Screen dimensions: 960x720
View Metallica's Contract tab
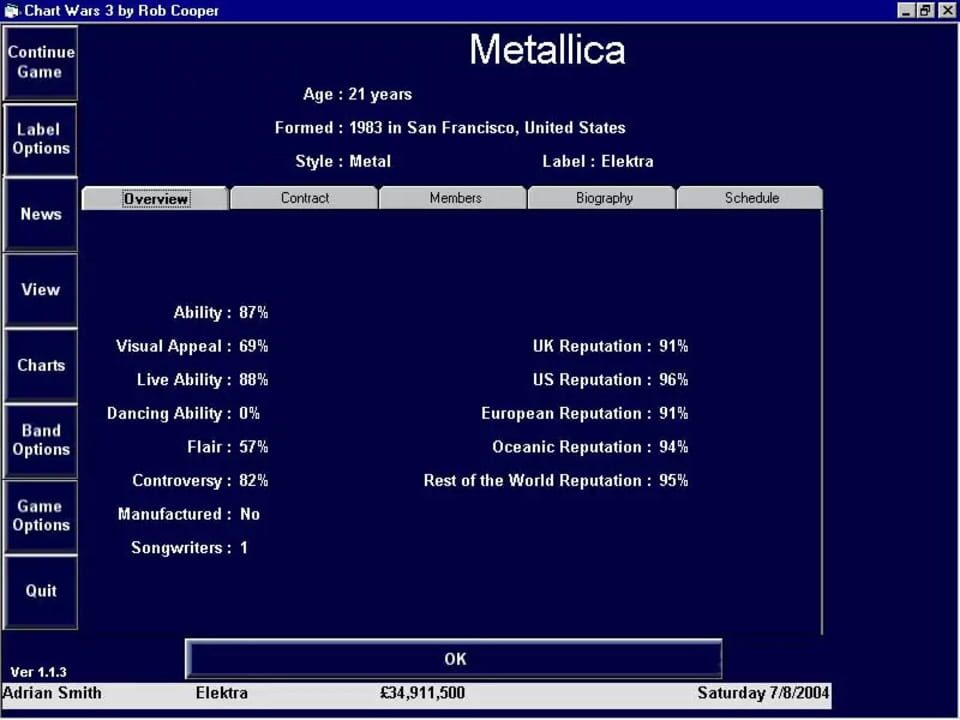click(x=304, y=197)
